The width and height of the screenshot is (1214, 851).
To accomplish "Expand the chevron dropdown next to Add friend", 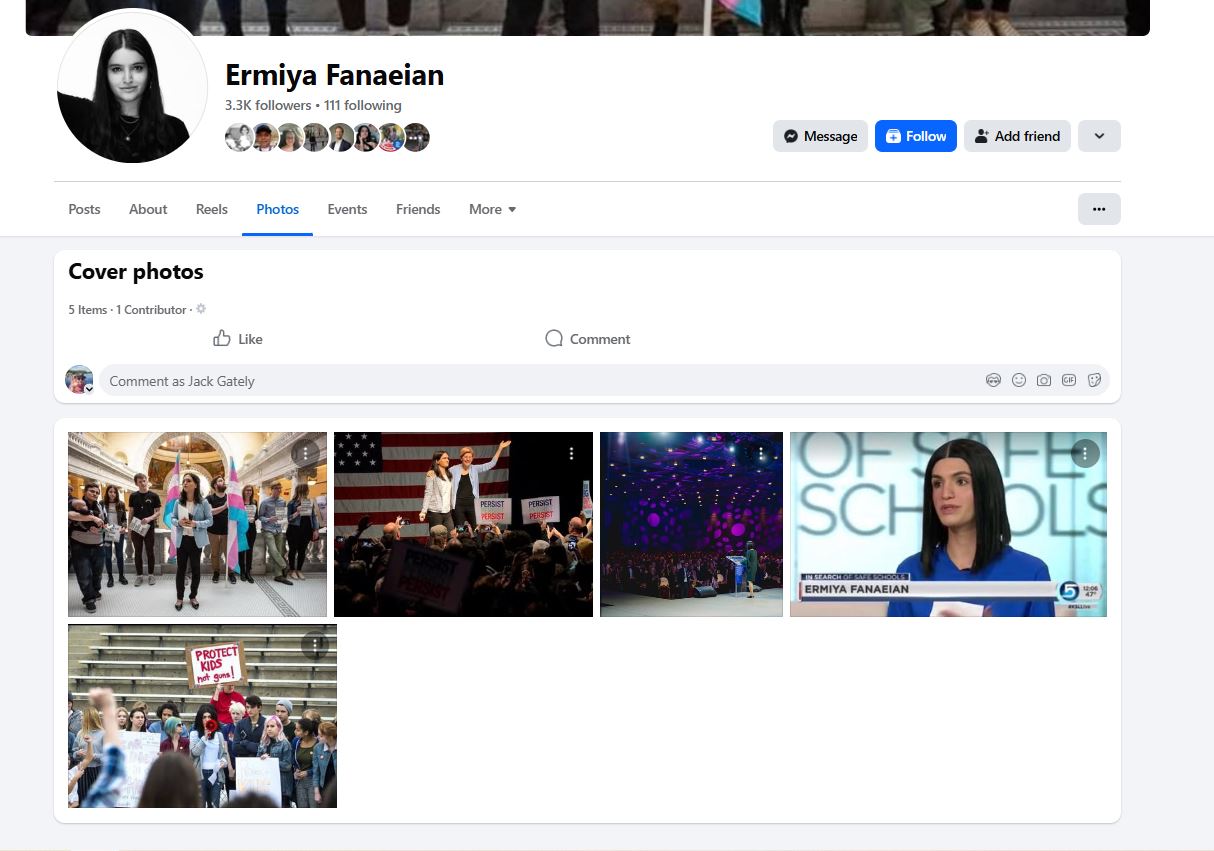I will point(1099,136).
